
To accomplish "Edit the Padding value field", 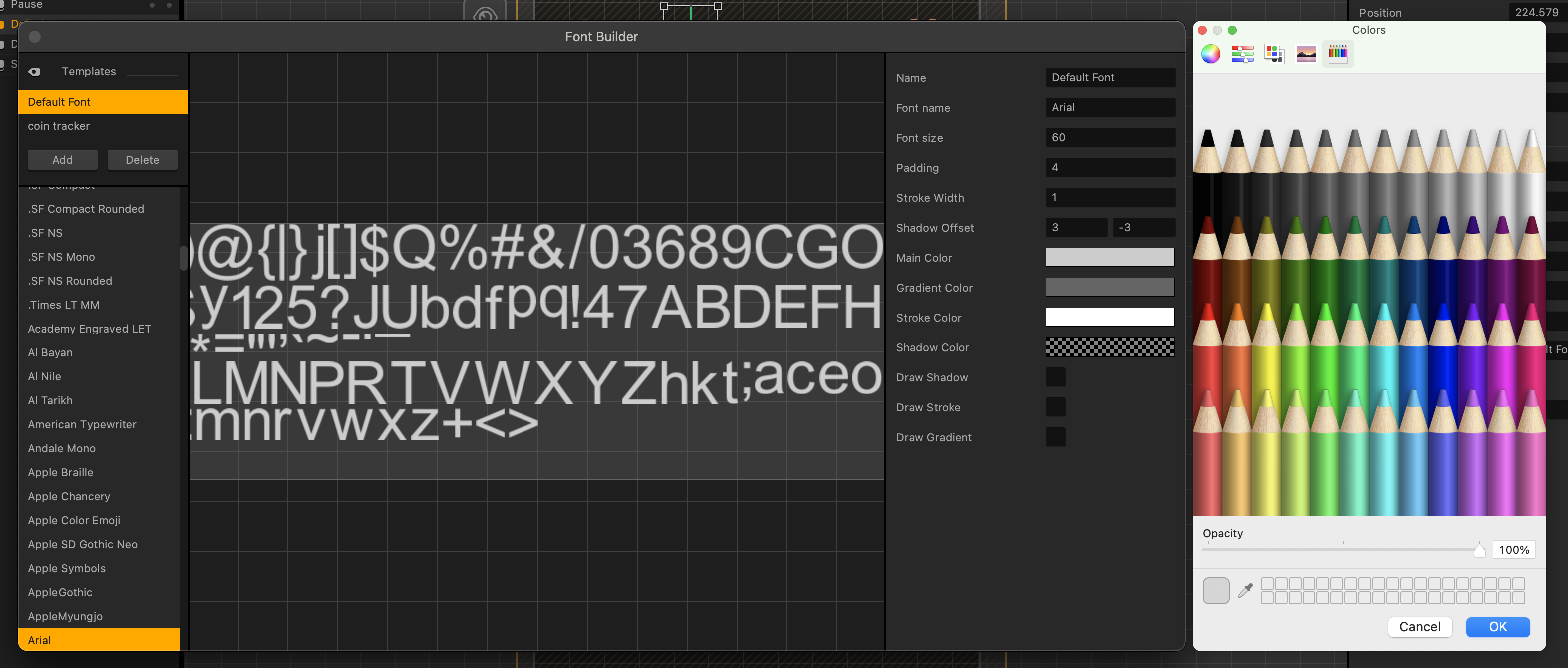I will (1110, 167).
